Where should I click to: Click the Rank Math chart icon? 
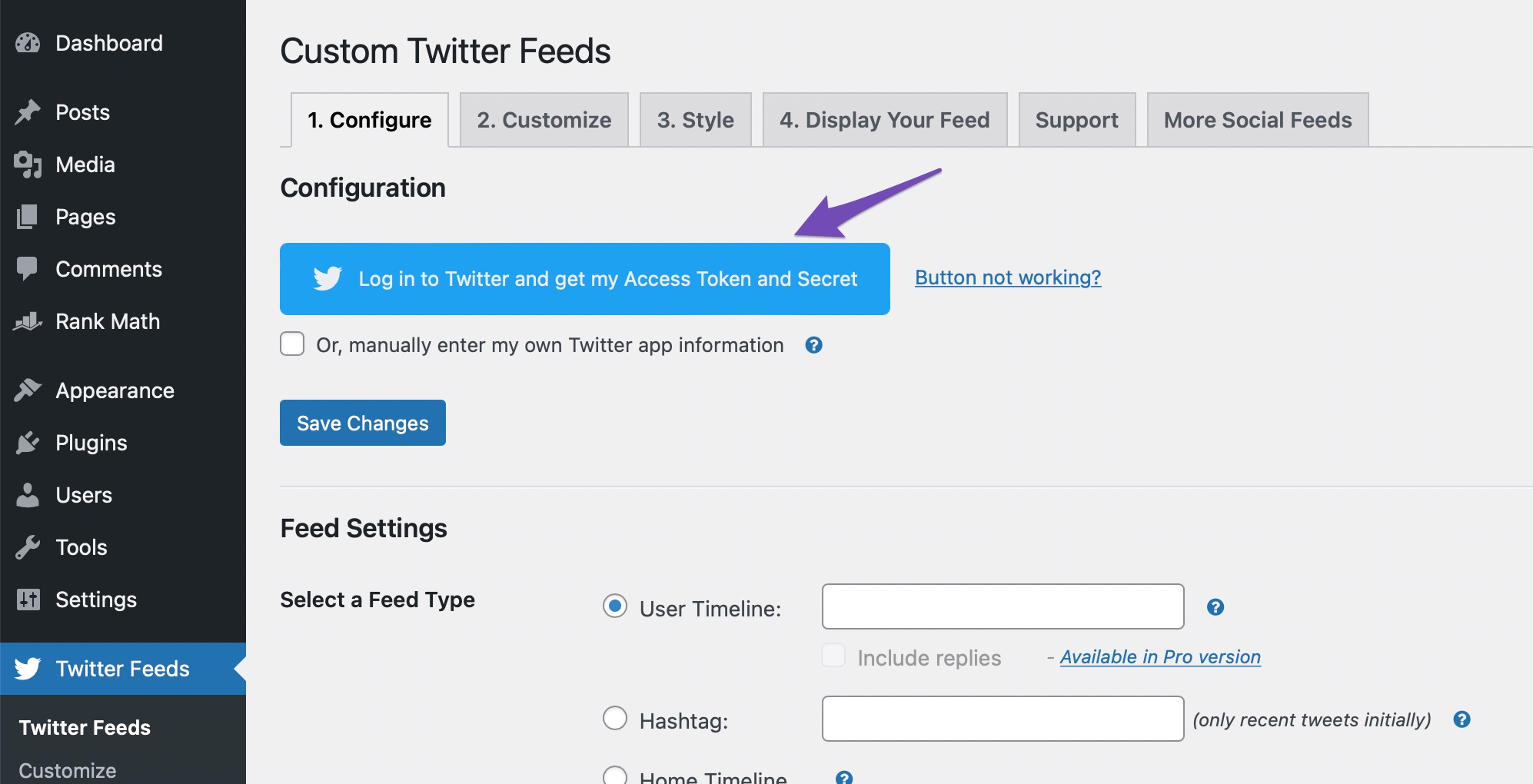(x=28, y=321)
